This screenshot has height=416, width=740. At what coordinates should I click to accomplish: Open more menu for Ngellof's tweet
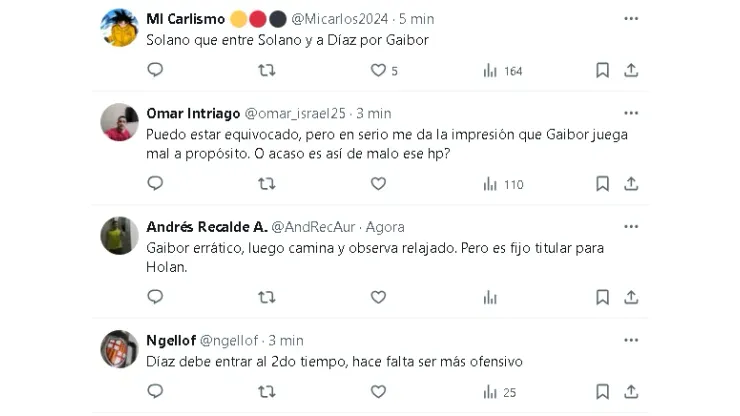631,340
